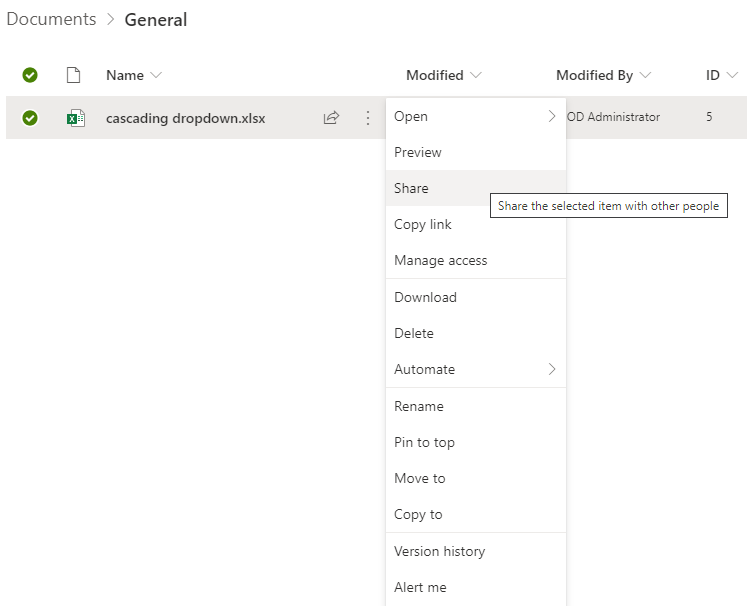The height and width of the screenshot is (606, 747).
Task: Click the OD Administrator modified-by cell
Action: pyautogui.click(x=614, y=117)
